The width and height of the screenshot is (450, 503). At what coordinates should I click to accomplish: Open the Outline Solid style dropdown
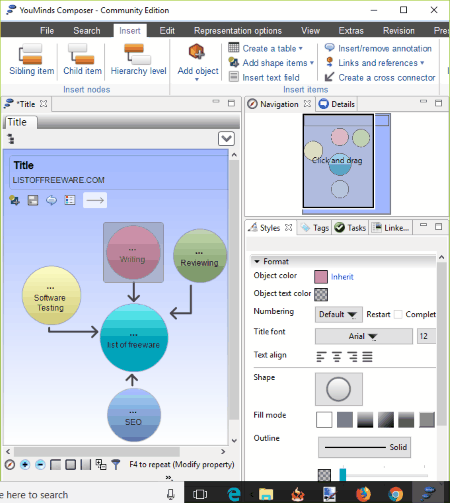(x=364, y=447)
